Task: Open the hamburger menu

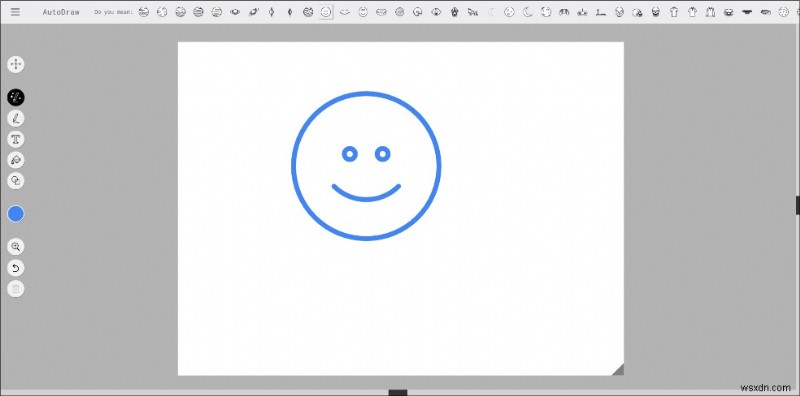Action: point(15,12)
